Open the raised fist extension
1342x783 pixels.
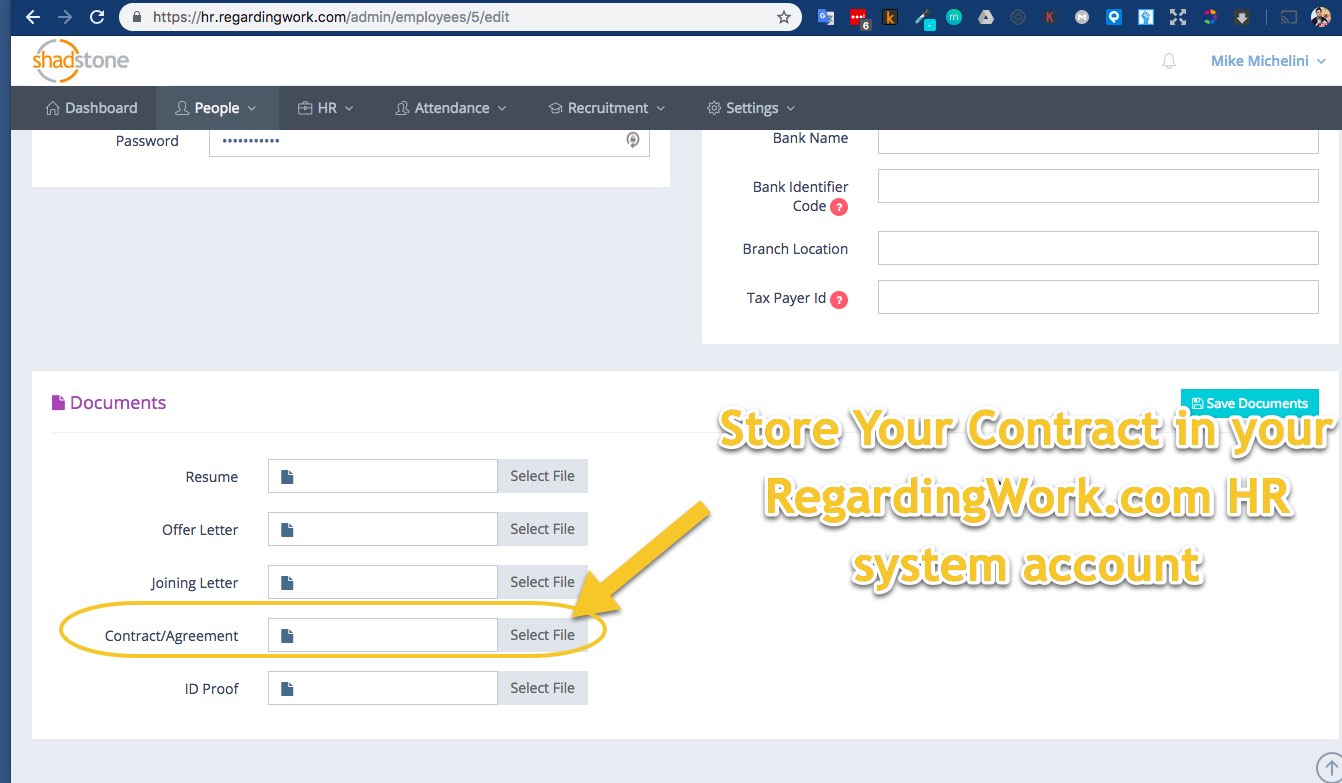(x=1146, y=17)
